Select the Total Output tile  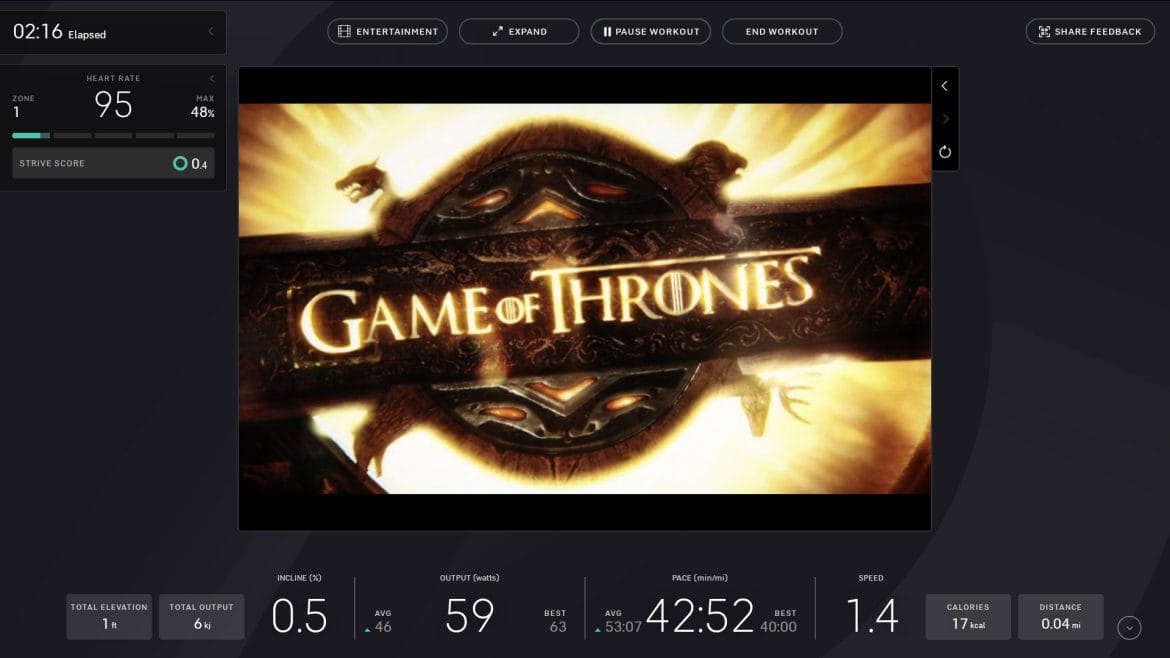pyautogui.click(x=201, y=616)
